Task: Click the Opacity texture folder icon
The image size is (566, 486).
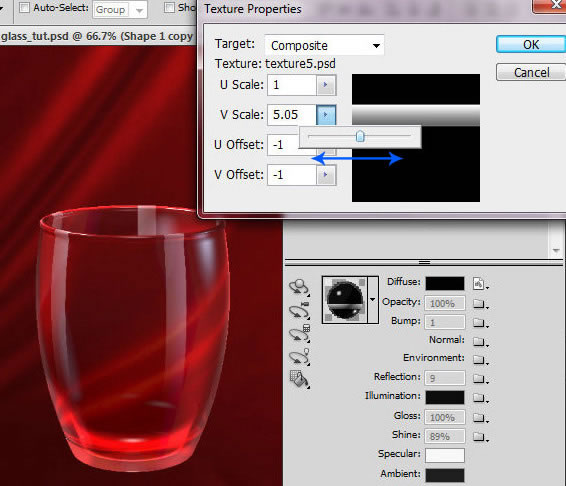Action: pyautogui.click(x=480, y=304)
